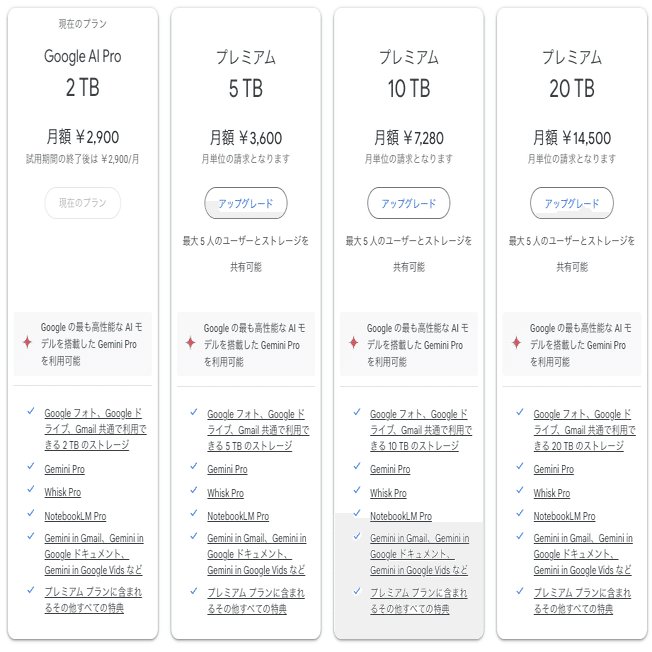
Task: Select the Premium 10 TB plan card heading
Action: coord(409,73)
